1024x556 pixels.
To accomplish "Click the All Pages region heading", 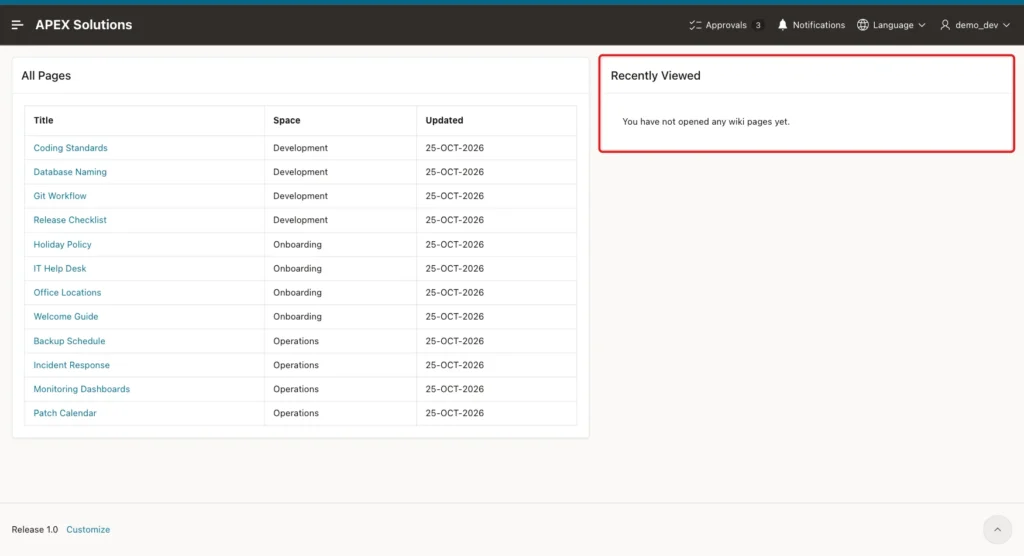I will [46, 76].
